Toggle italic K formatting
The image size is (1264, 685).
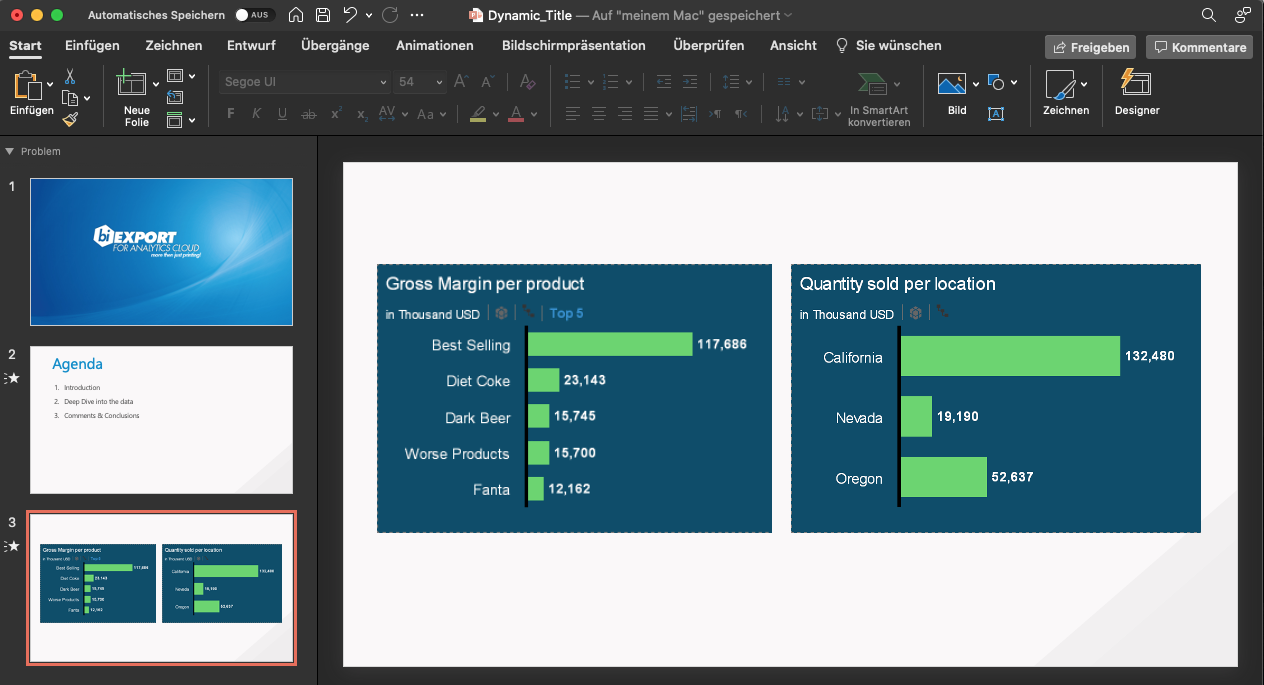click(257, 114)
